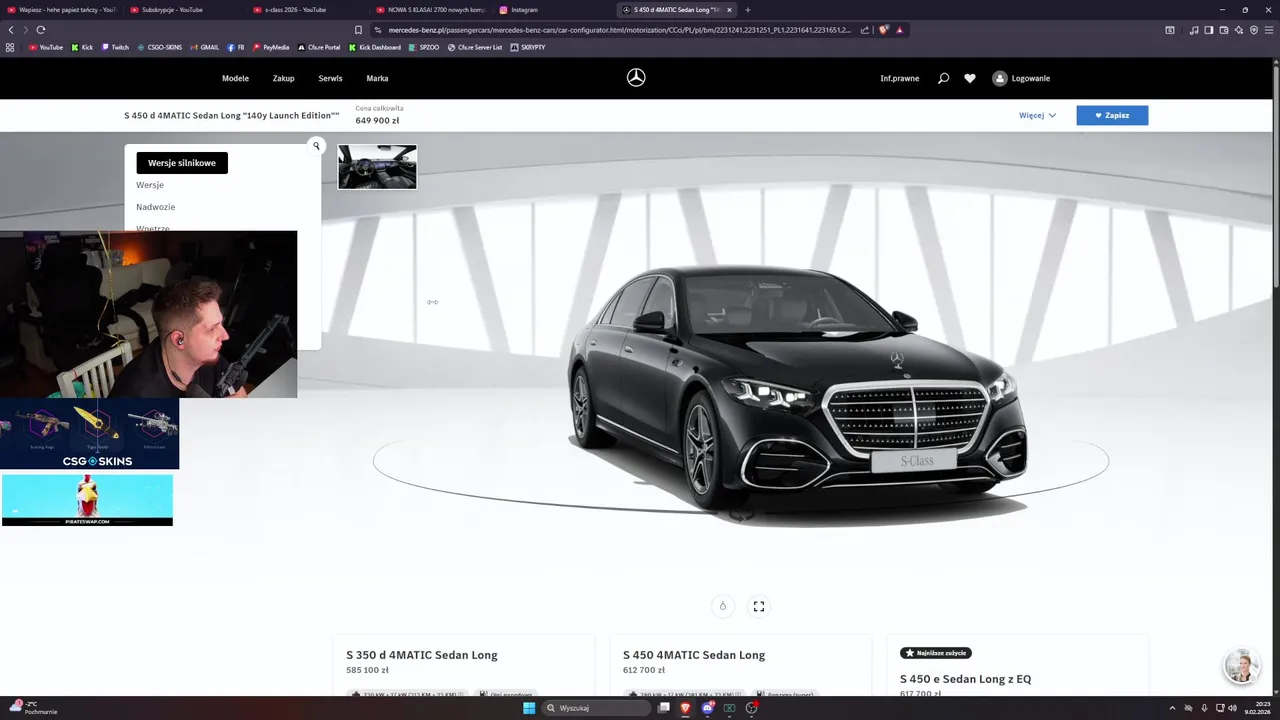This screenshot has height=720, width=1280.
Task: Open the Brave wallet icon
Action: (1224, 30)
